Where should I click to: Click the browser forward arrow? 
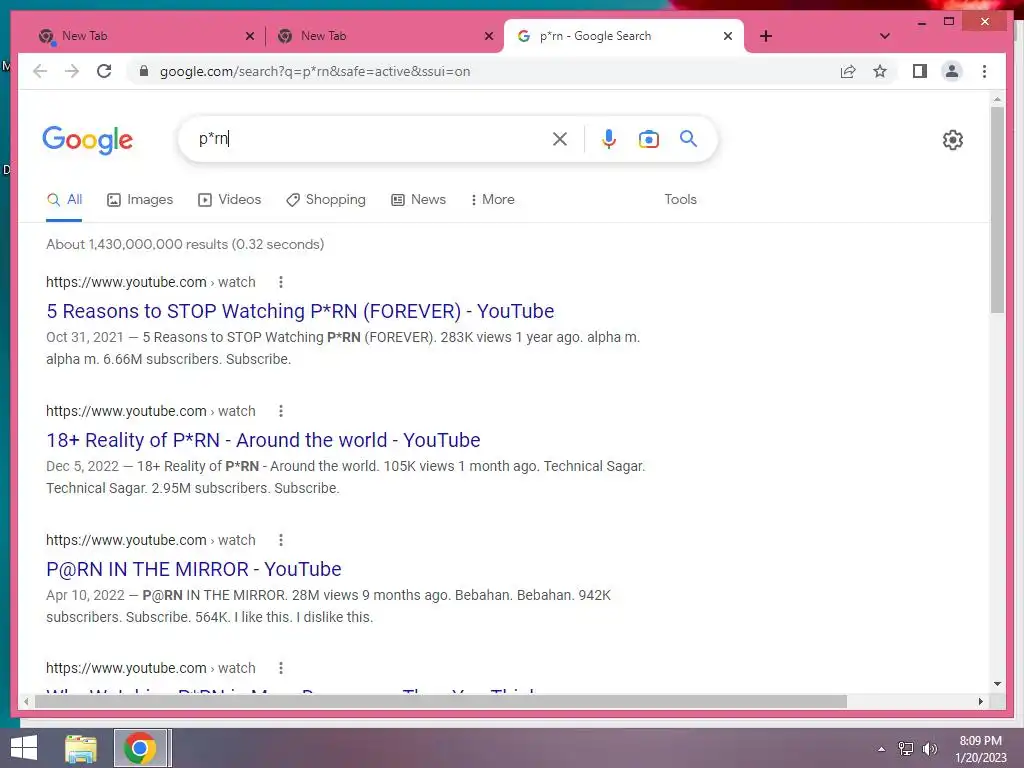(x=72, y=71)
